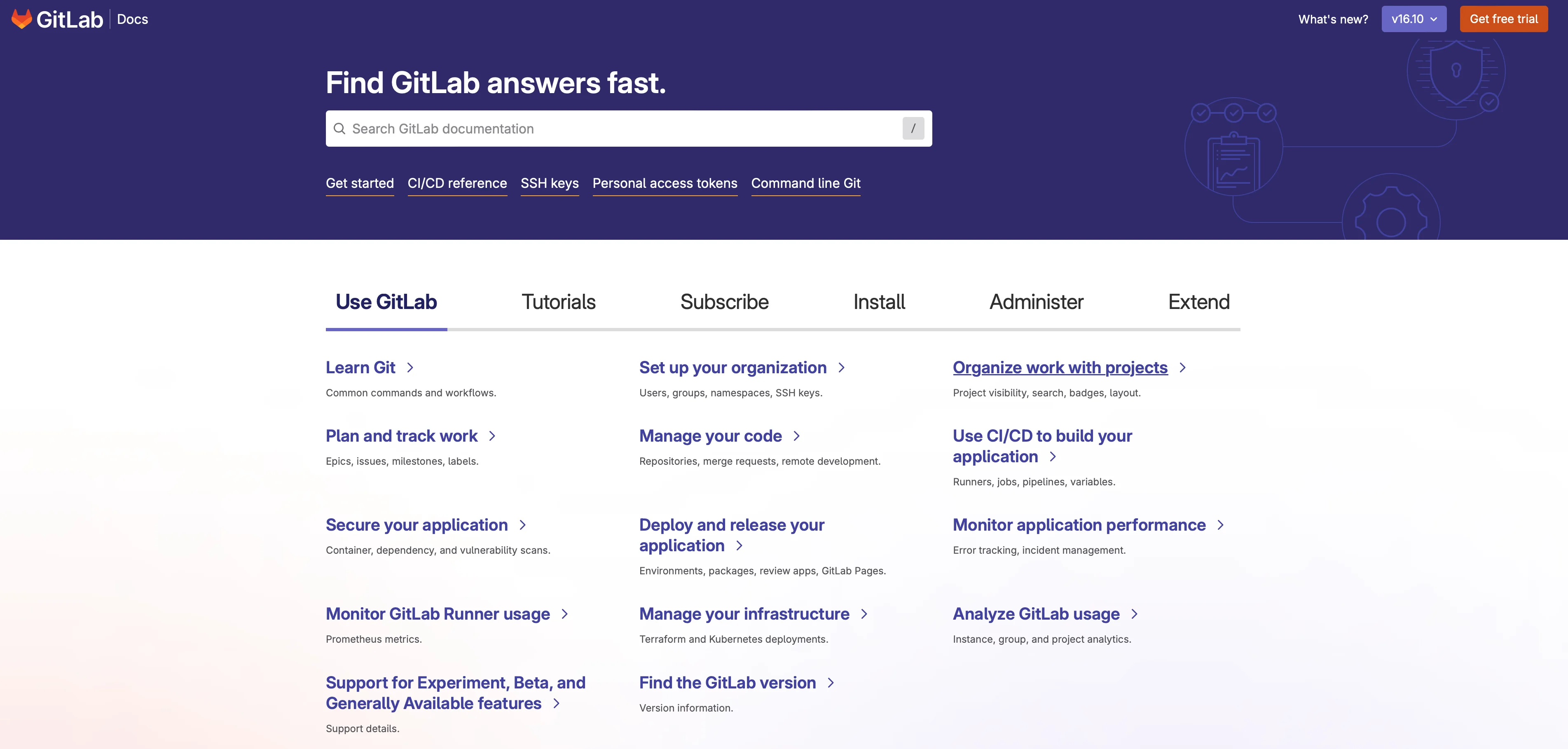Click the arrow icon next to Learn Git
The height and width of the screenshot is (749, 1568).
pyautogui.click(x=410, y=368)
